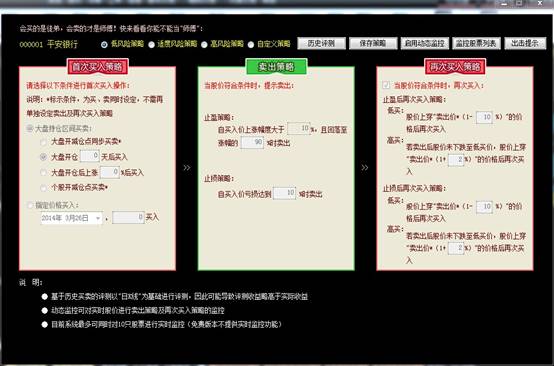Choose the 自定义策略 radio option
The width and height of the screenshot is (554, 366).
point(251,45)
